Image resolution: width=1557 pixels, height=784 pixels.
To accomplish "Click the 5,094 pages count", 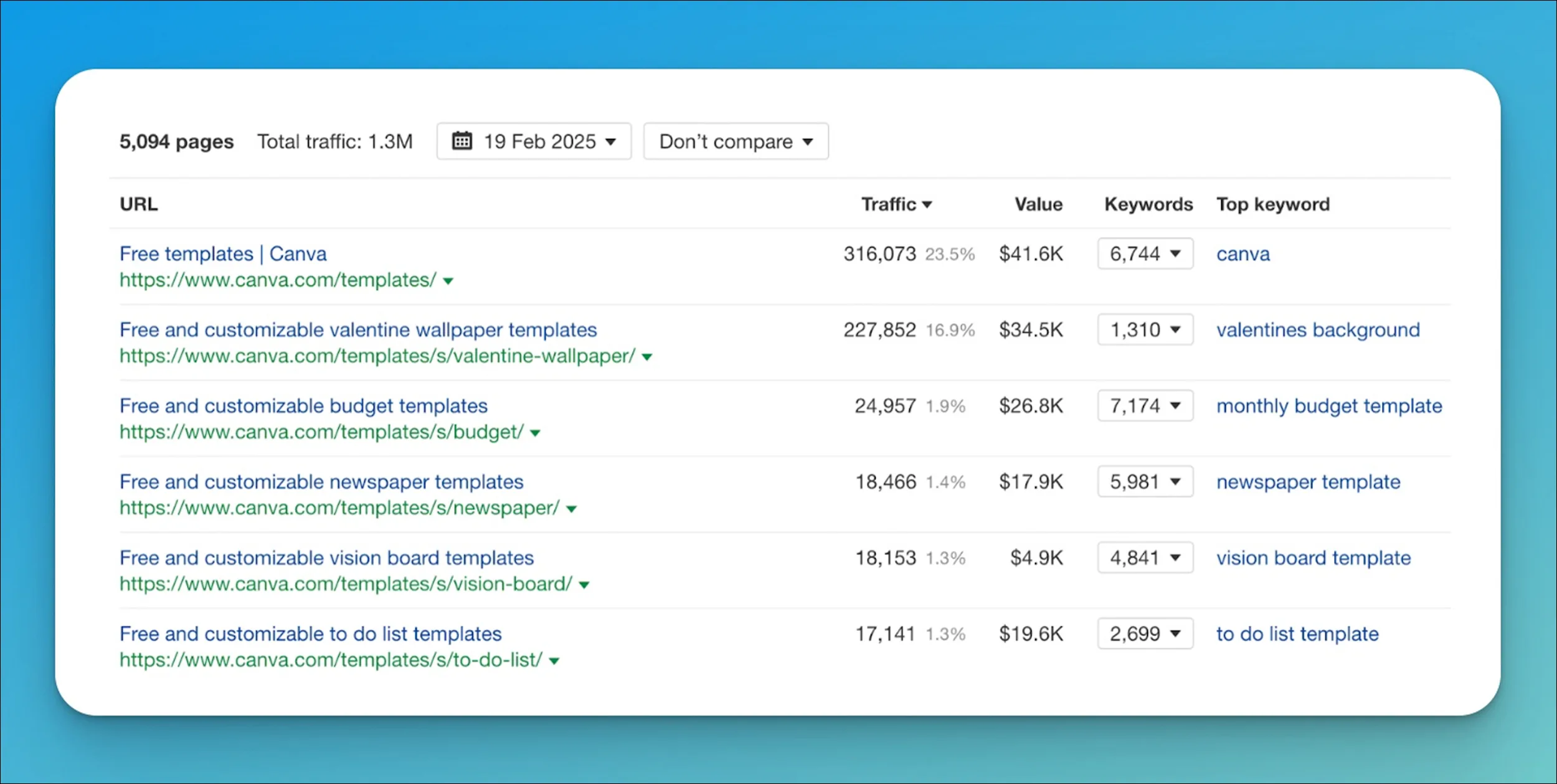I will (176, 142).
